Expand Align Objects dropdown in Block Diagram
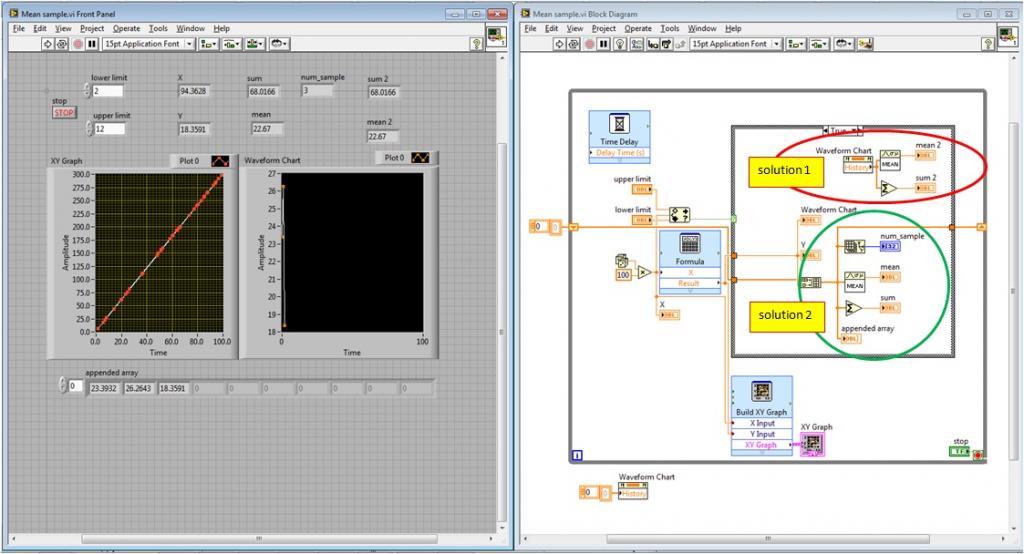 [x=796, y=44]
